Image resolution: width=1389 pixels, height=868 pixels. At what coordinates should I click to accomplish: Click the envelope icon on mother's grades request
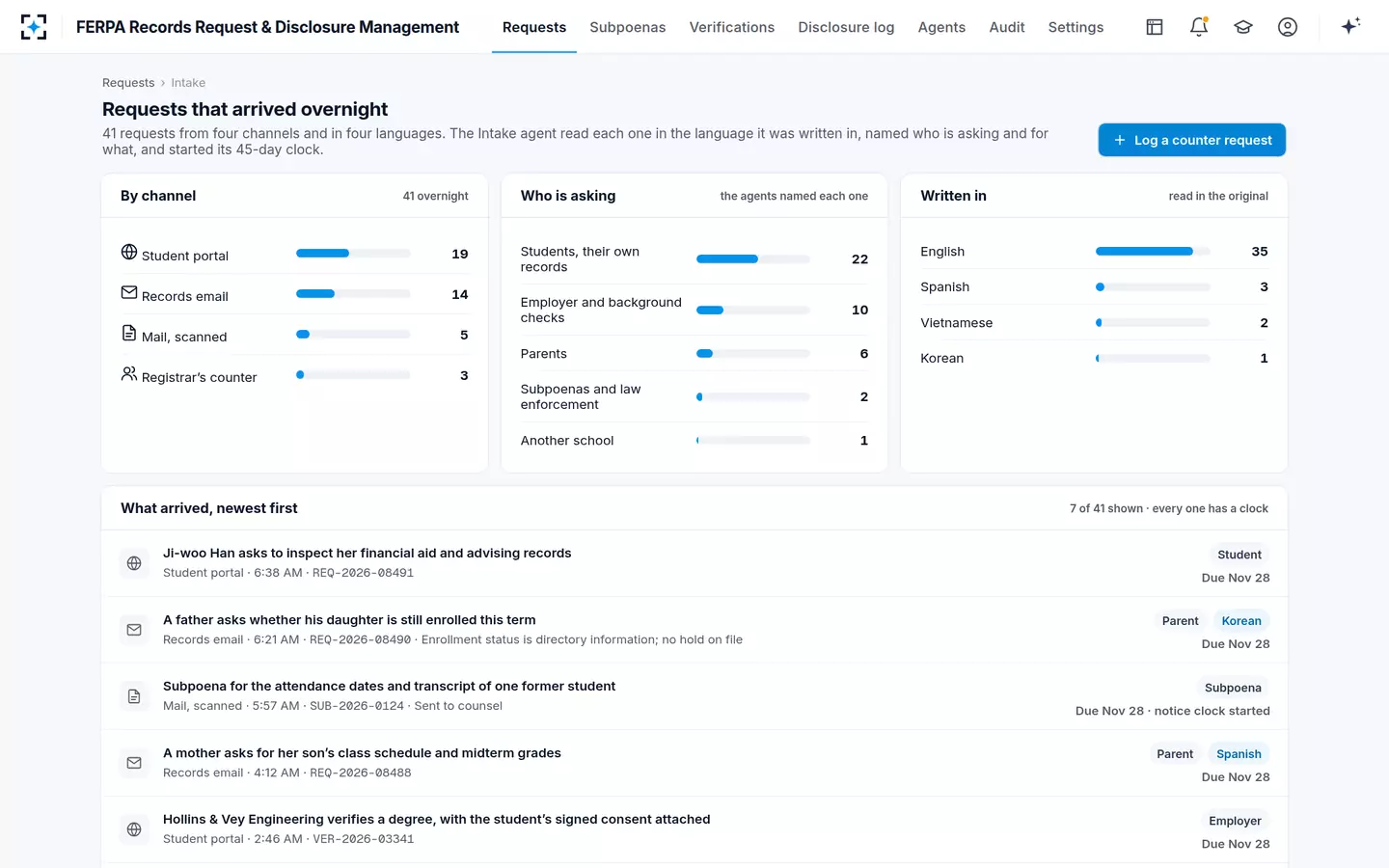[134, 763]
